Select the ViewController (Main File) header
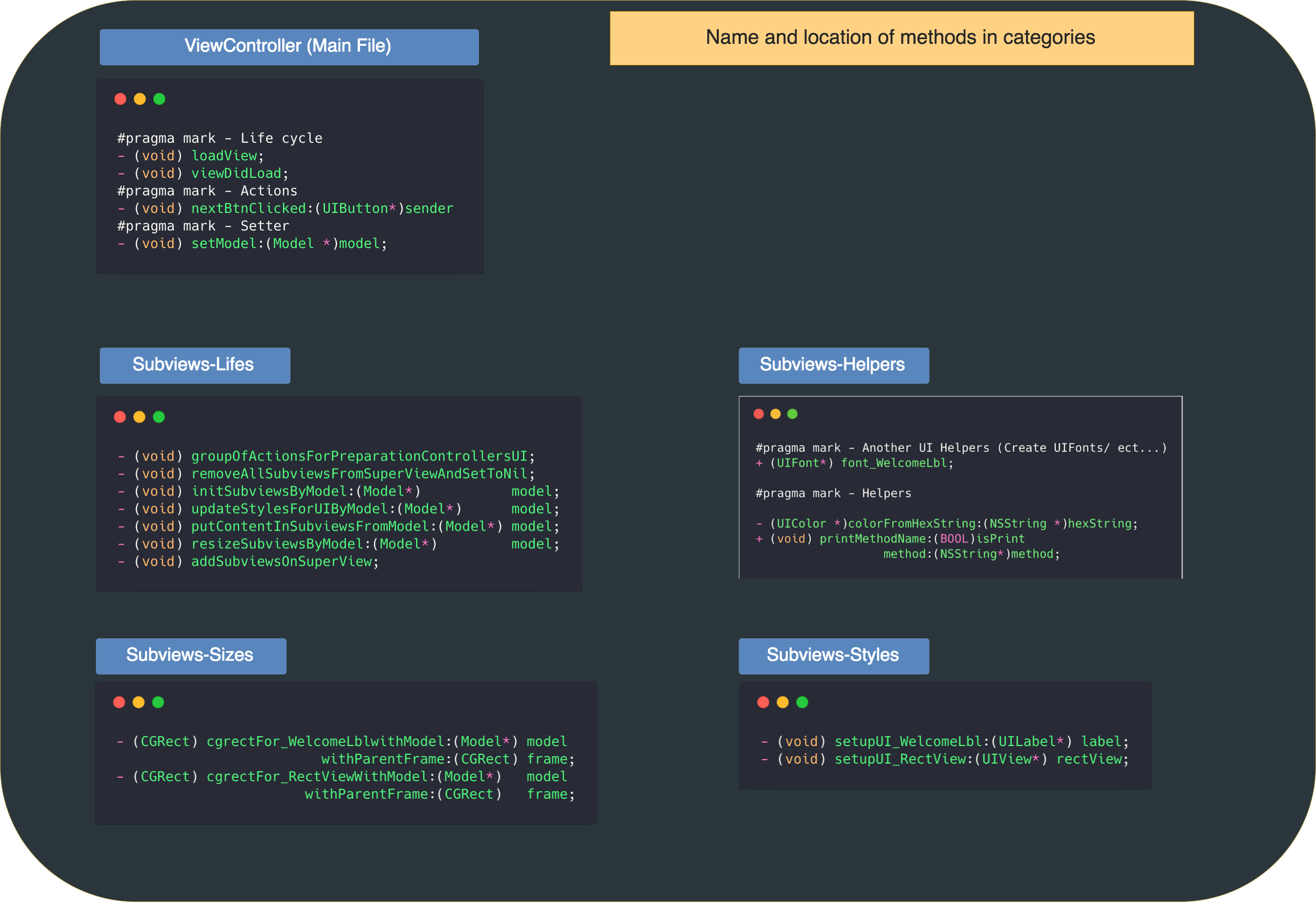The image size is (1316, 902). pyautogui.click(x=289, y=46)
